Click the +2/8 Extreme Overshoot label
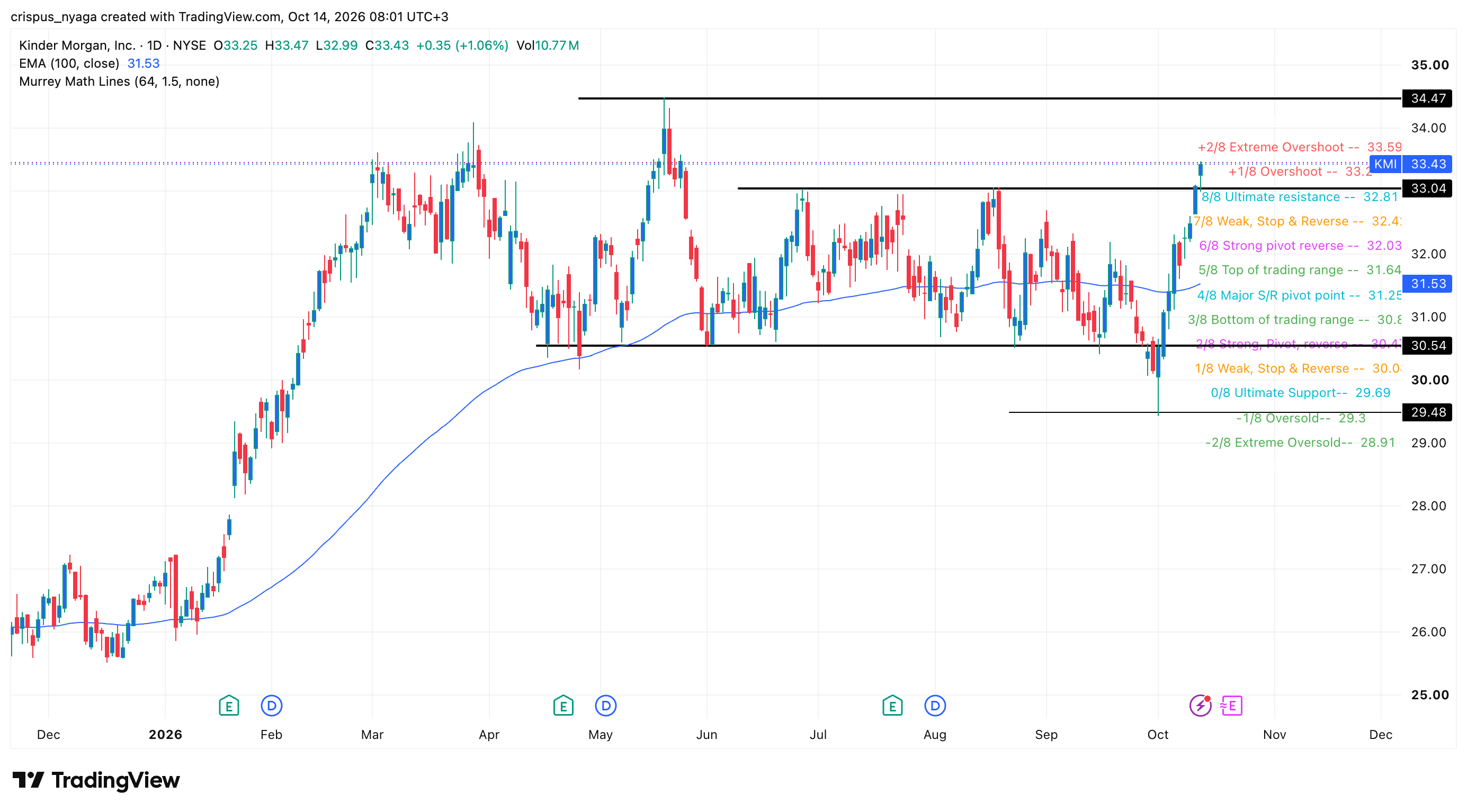Viewport: 1467px width, 812px height. pos(1299,147)
